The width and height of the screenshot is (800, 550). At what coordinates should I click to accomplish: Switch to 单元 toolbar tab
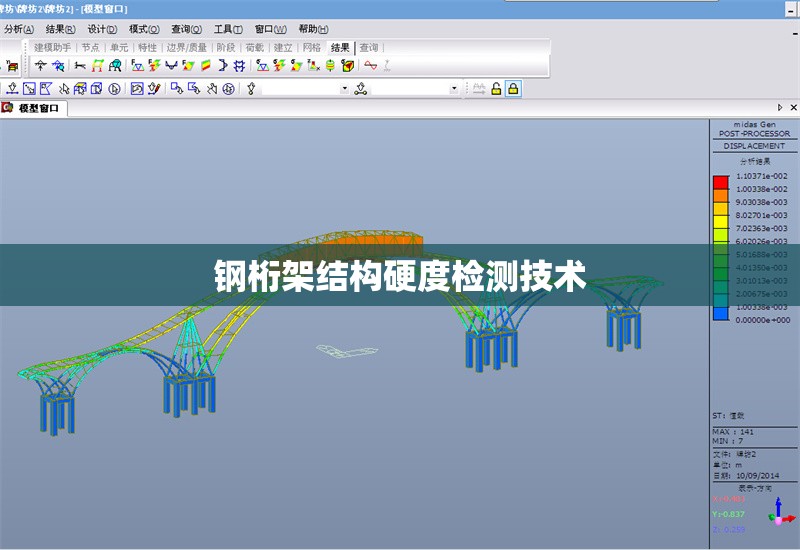[119, 47]
